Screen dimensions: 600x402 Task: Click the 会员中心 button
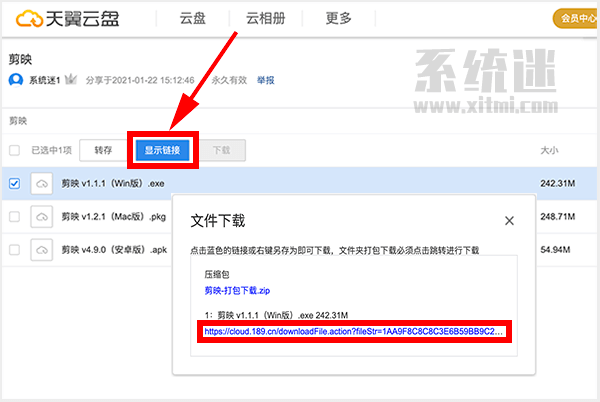click(x=576, y=18)
